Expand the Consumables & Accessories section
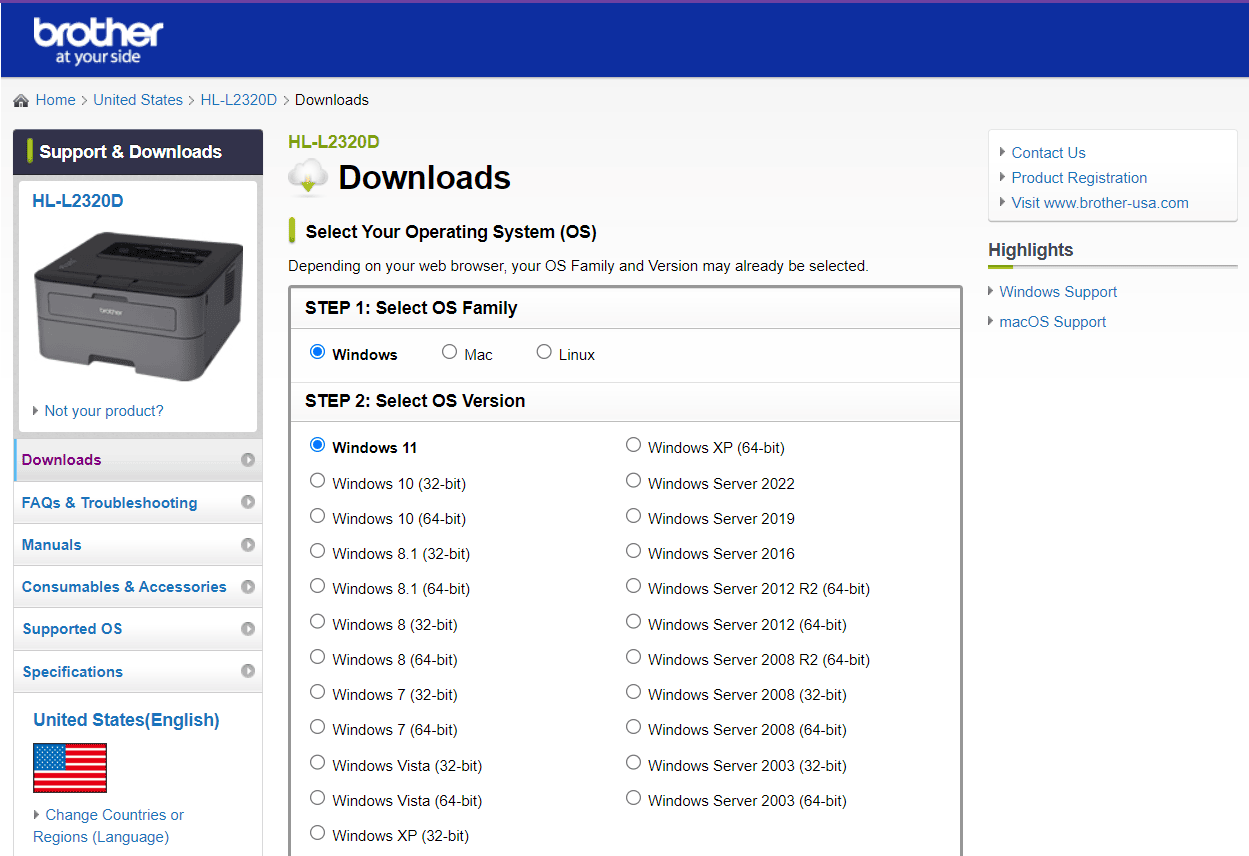Screen dimensions: 1249x856 pos(123,586)
